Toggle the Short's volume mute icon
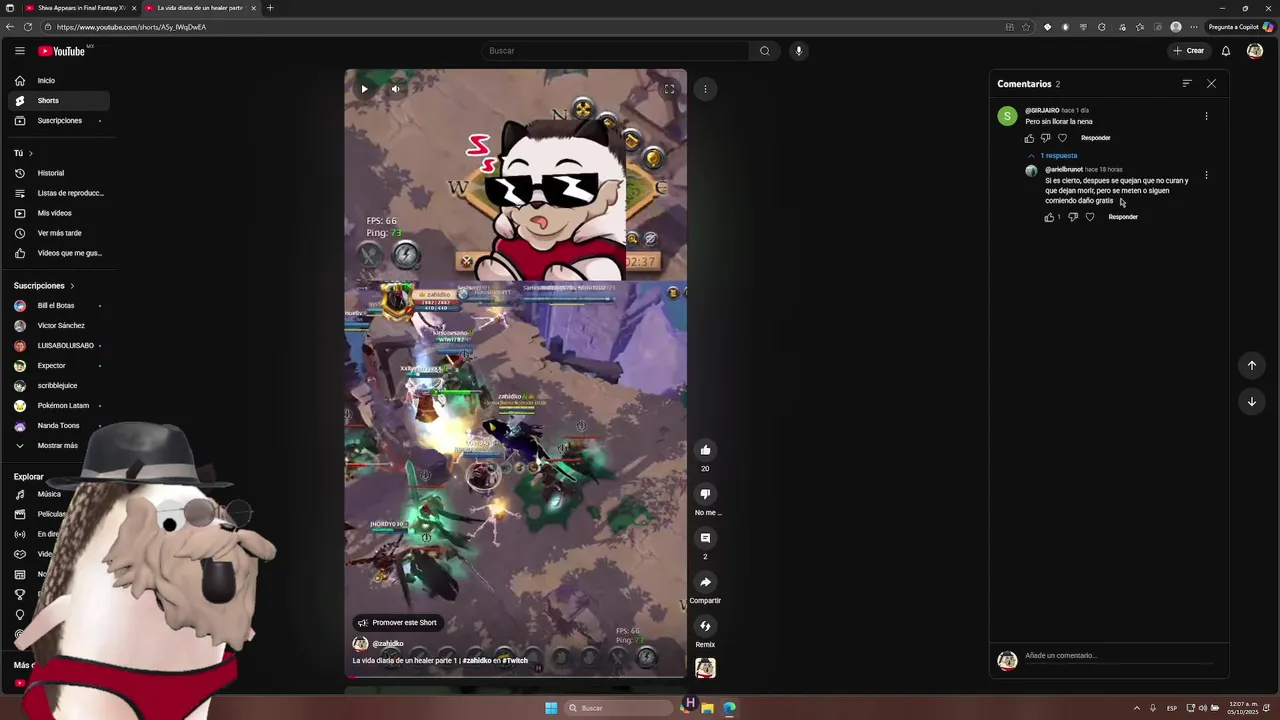This screenshot has width=1280, height=720. (x=395, y=89)
